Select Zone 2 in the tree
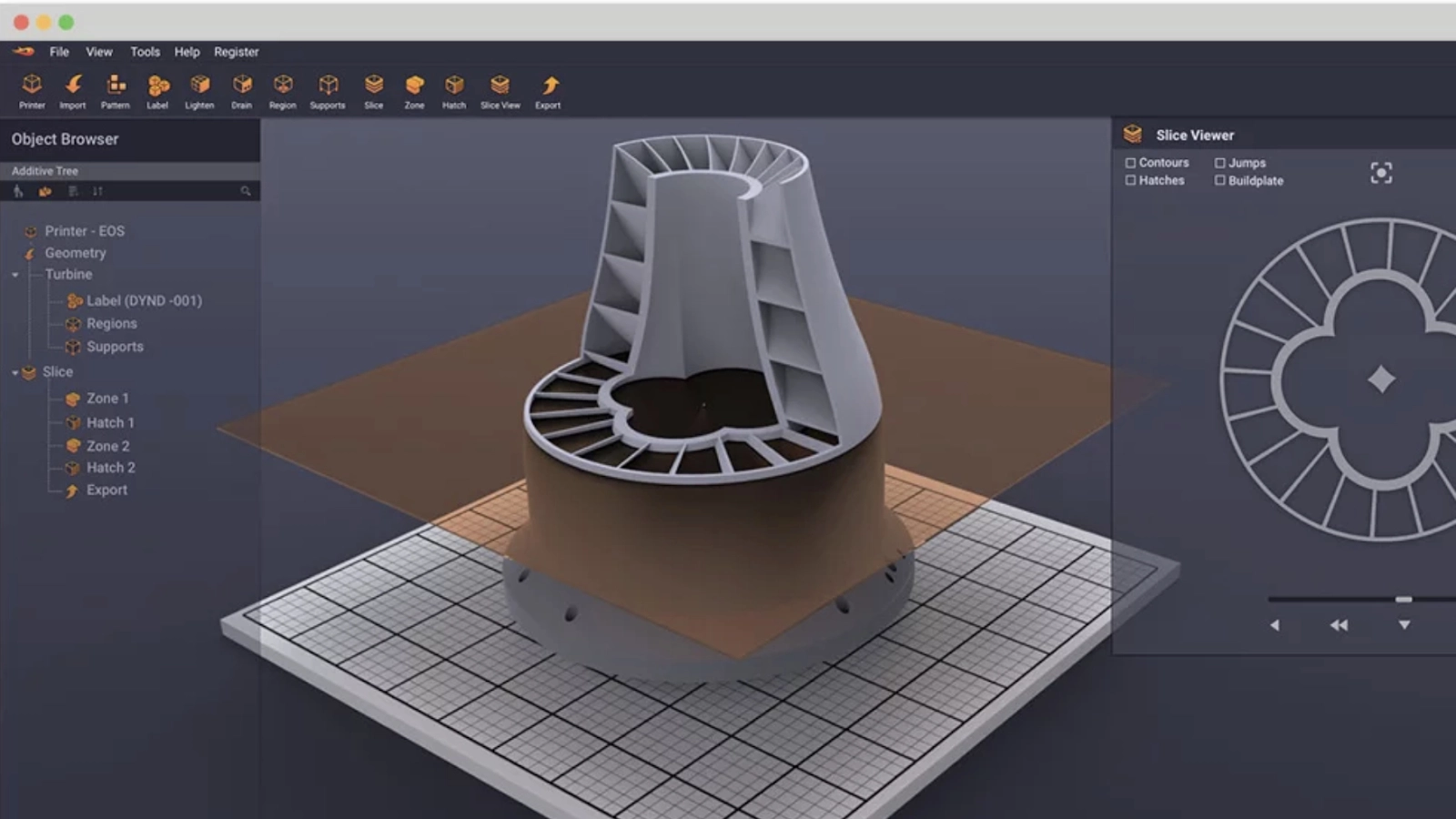This screenshot has height=819, width=1456. pyautogui.click(x=107, y=446)
